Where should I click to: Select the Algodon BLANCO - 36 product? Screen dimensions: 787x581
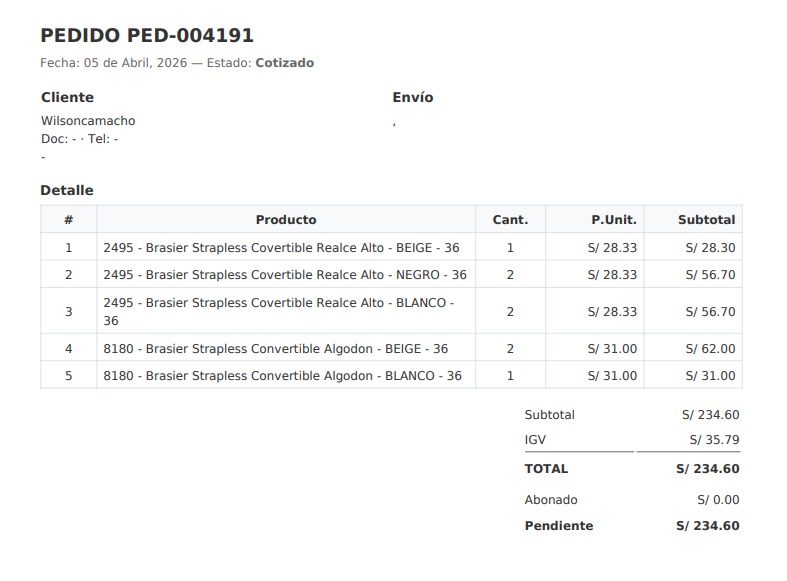282,376
